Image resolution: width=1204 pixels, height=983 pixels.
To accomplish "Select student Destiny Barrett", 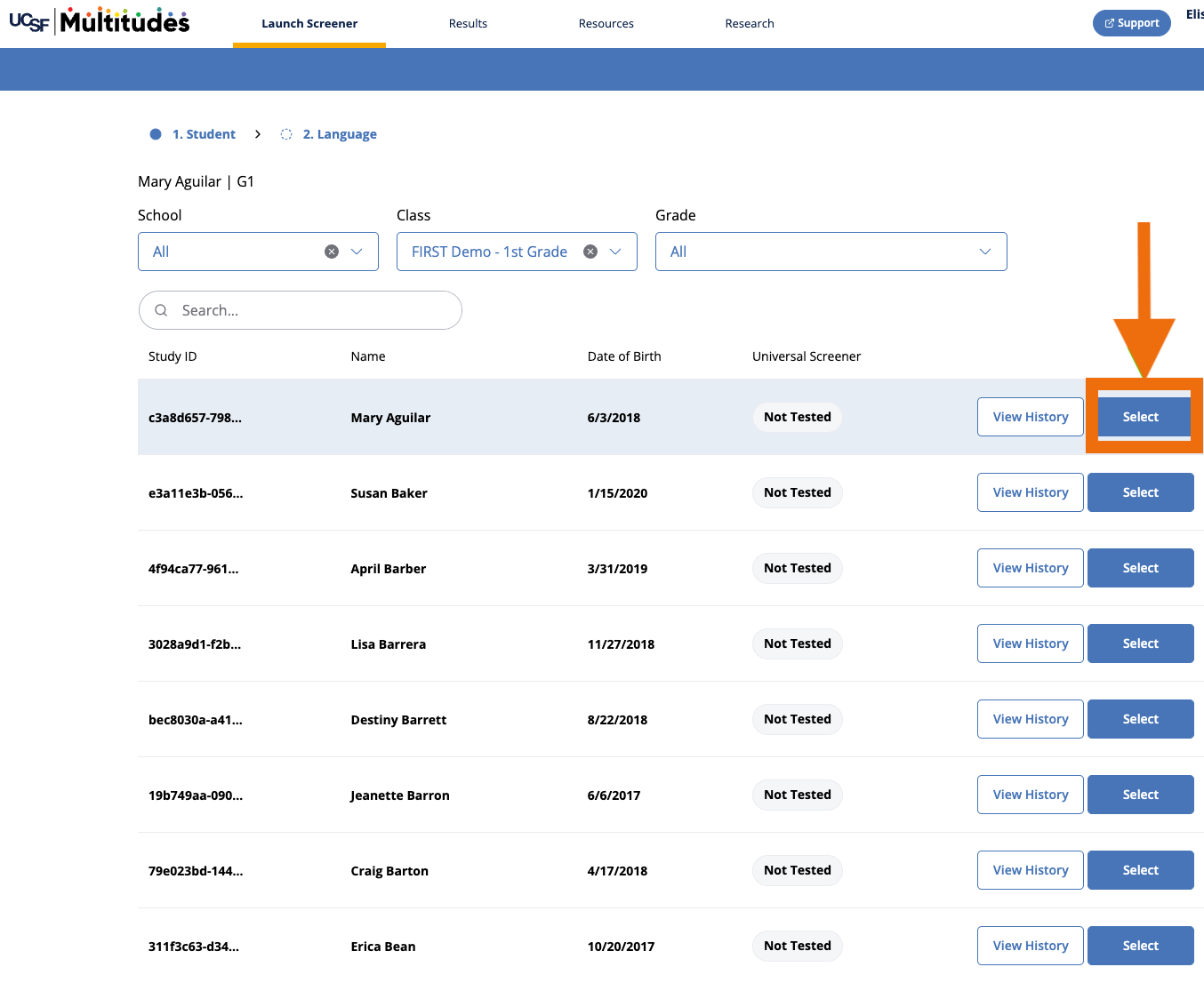I will pyautogui.click(x=1141, y=719).
